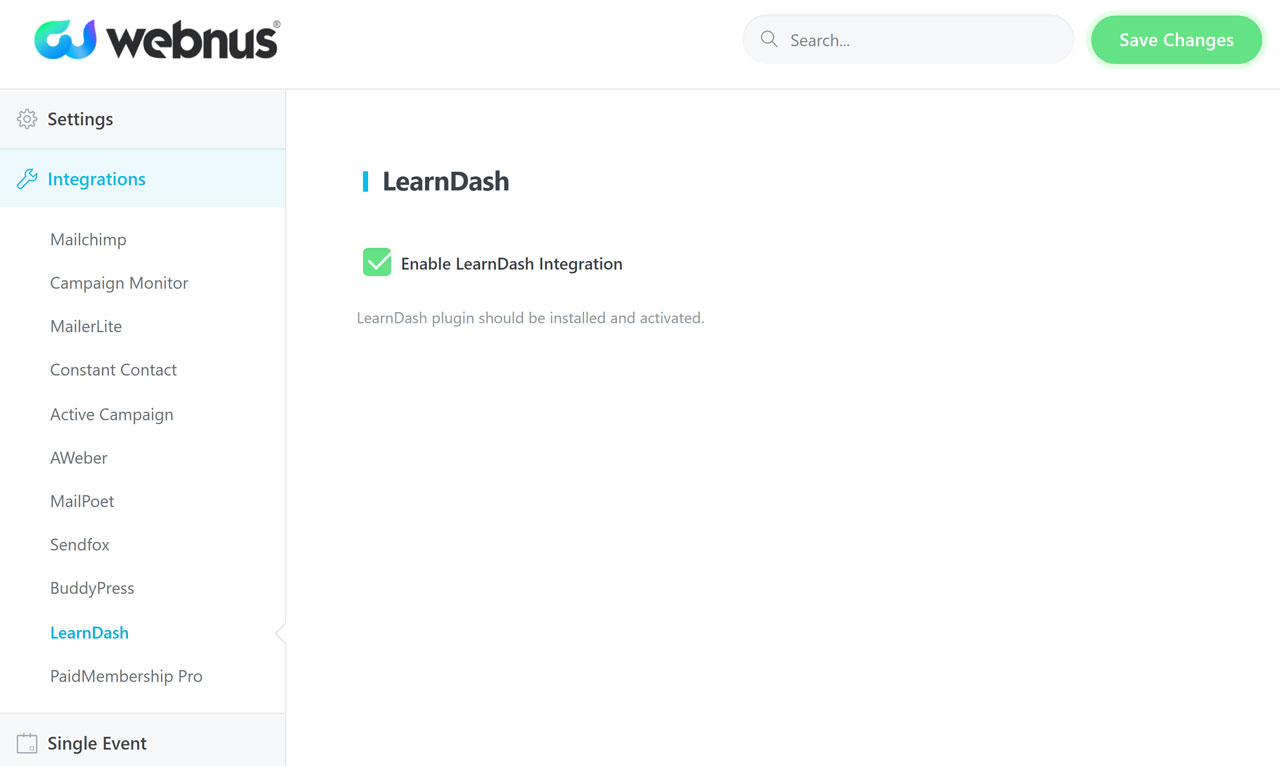1280x766 pixels.
Task: Select BuddyPress integration
Action: point(92,588)
